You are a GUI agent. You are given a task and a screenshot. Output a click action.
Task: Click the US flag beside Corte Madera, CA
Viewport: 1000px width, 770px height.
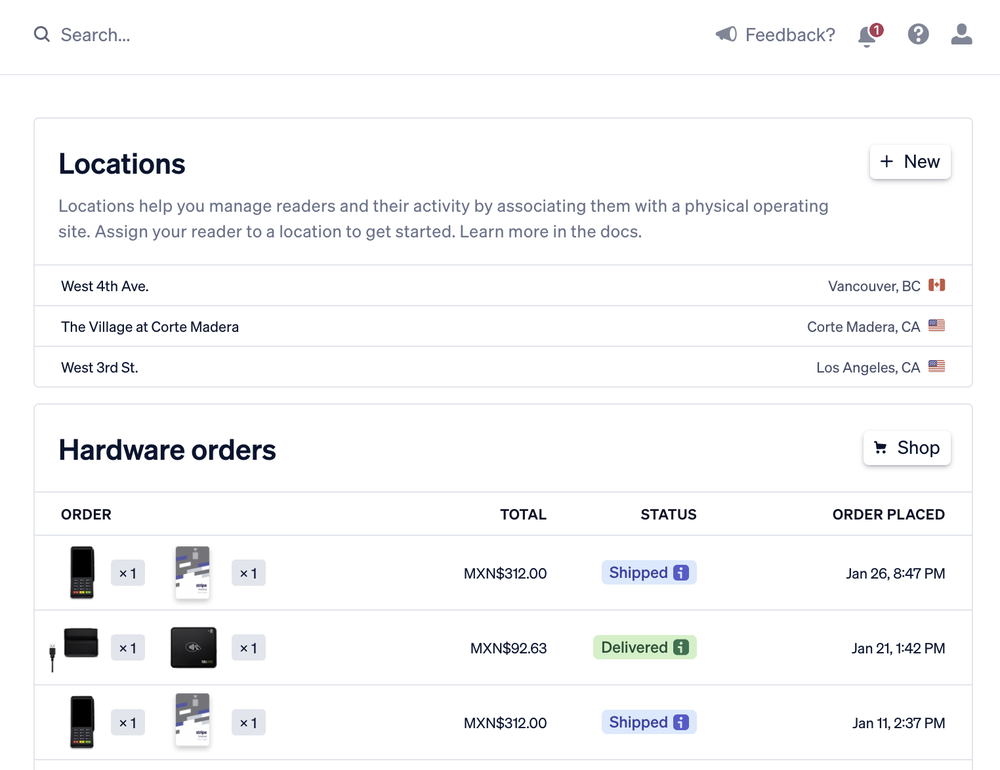pyautogui.click(x=937, y=326)
